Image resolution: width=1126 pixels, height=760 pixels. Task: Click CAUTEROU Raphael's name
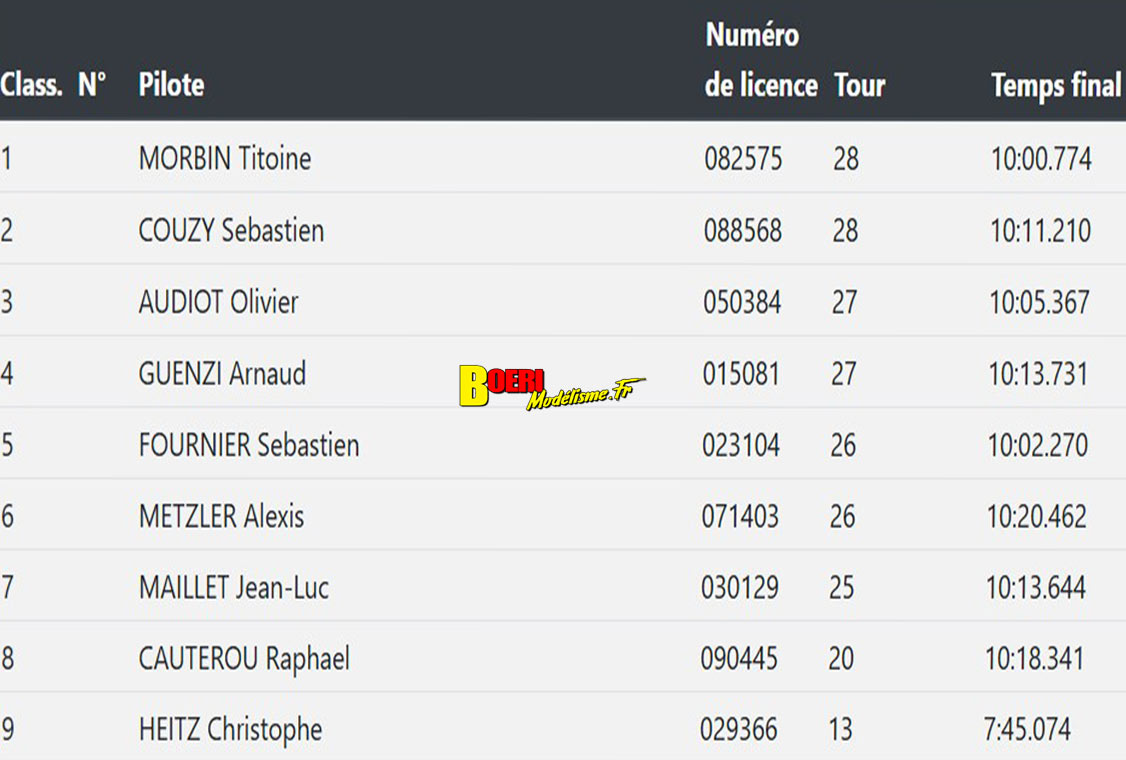click(x=244, y=659)
